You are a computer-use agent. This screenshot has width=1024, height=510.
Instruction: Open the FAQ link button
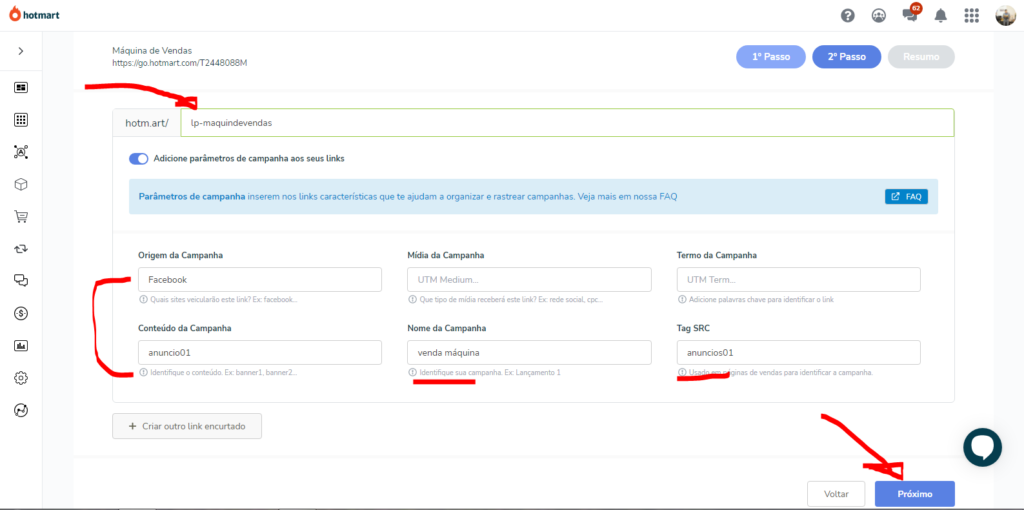pyautogui.click(x=906, y=196)
